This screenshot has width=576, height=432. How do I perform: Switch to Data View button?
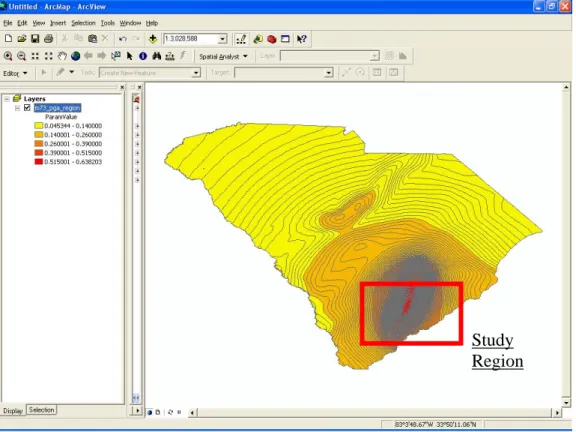(150, 413)
